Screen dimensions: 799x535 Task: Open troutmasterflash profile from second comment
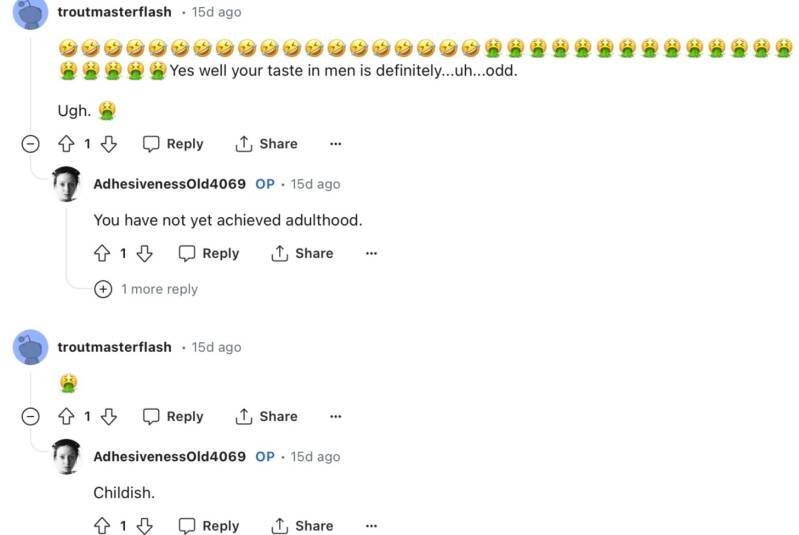(114, 347)
